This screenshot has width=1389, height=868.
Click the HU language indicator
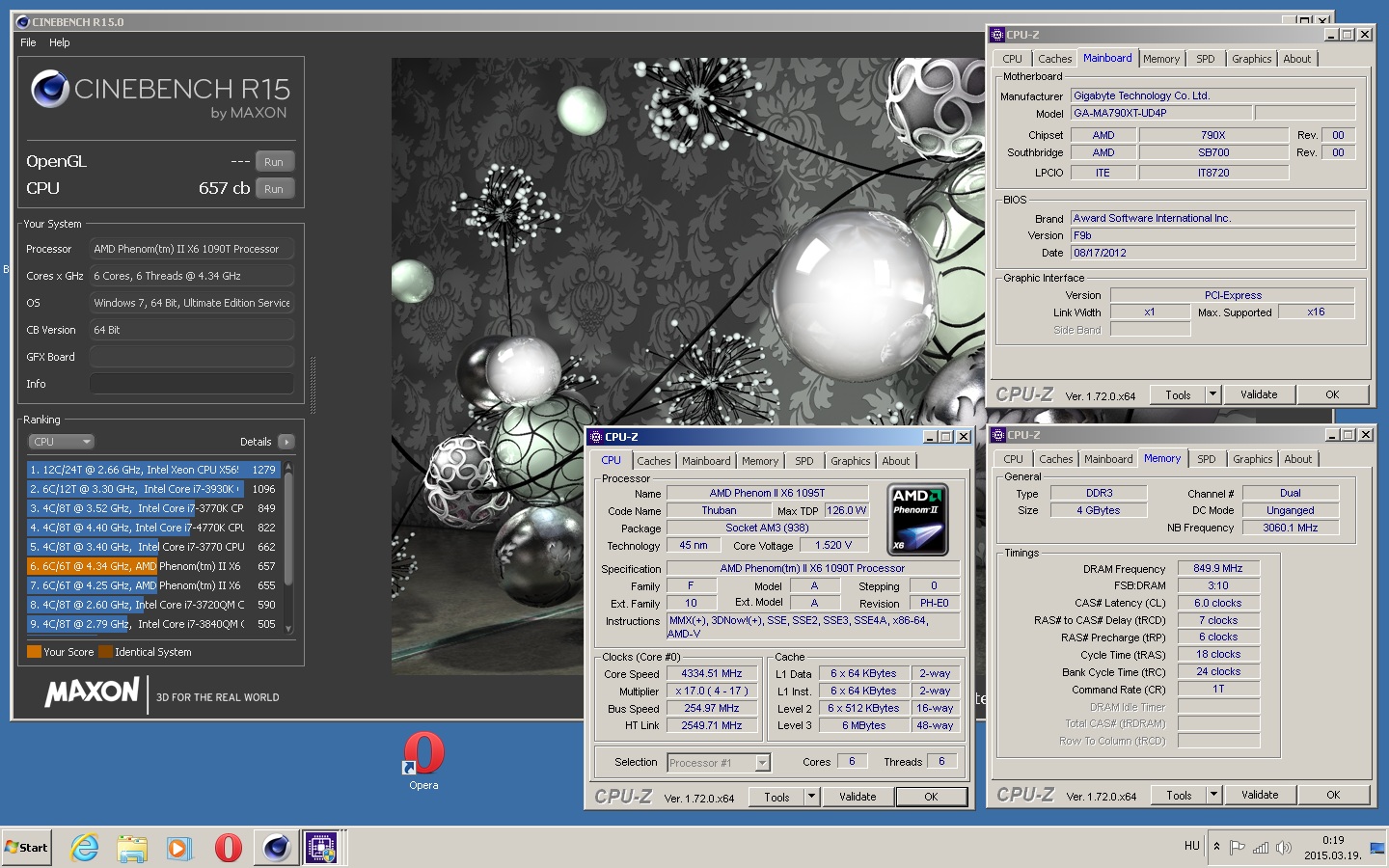1192,846
